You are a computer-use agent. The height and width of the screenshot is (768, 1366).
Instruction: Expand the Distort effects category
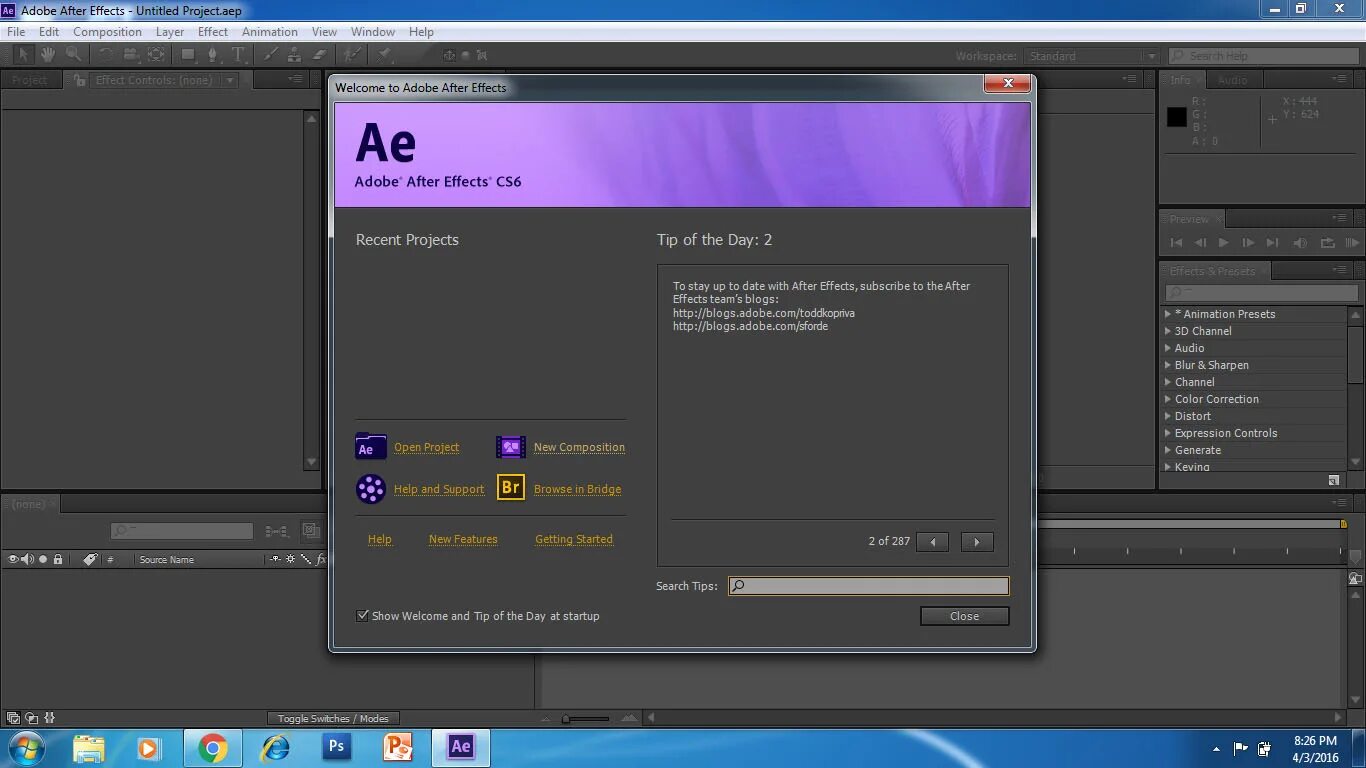click(1168, 416)
